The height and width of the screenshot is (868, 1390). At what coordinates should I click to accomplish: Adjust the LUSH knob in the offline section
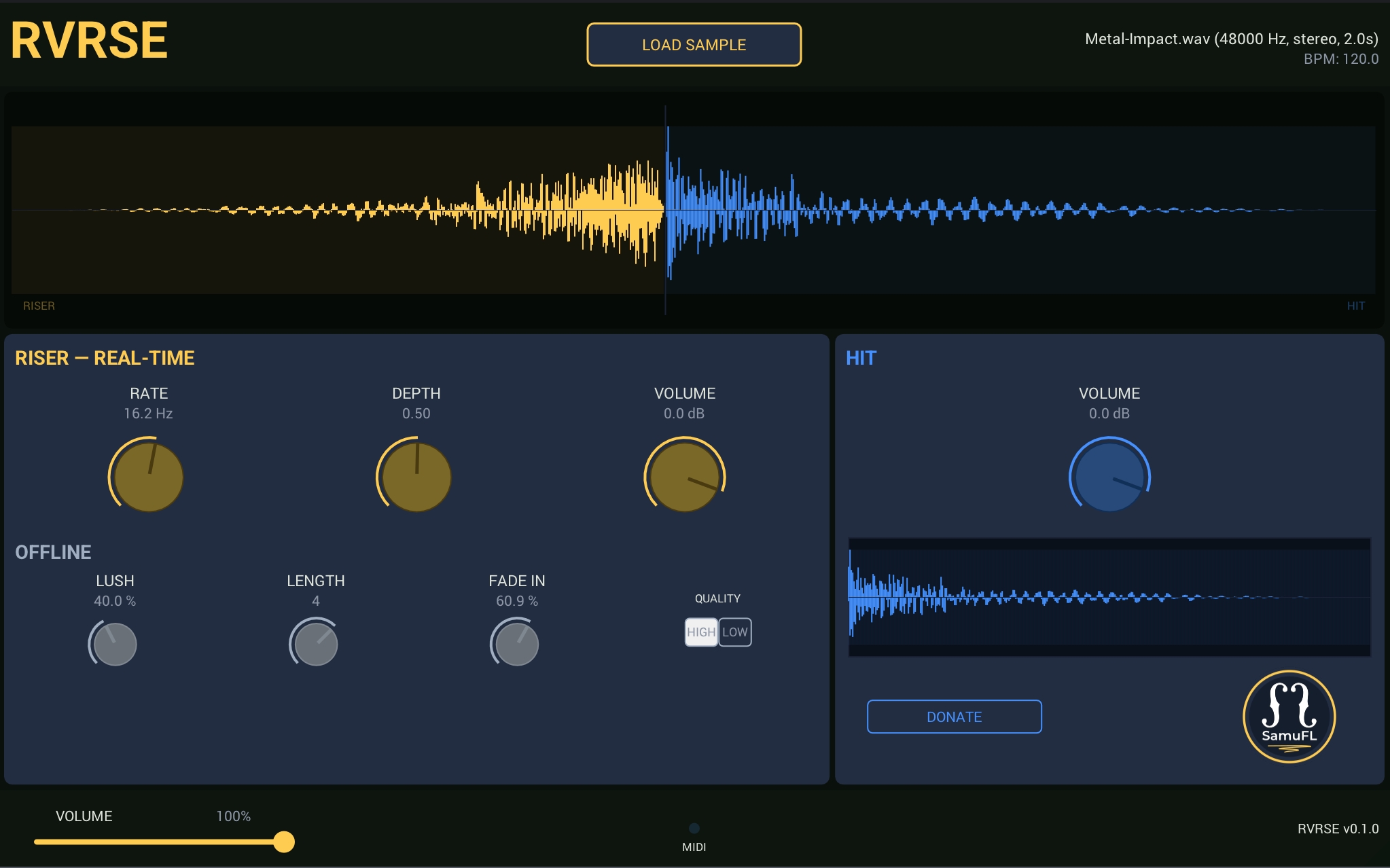pyautogui.click(x=113, y=643)
